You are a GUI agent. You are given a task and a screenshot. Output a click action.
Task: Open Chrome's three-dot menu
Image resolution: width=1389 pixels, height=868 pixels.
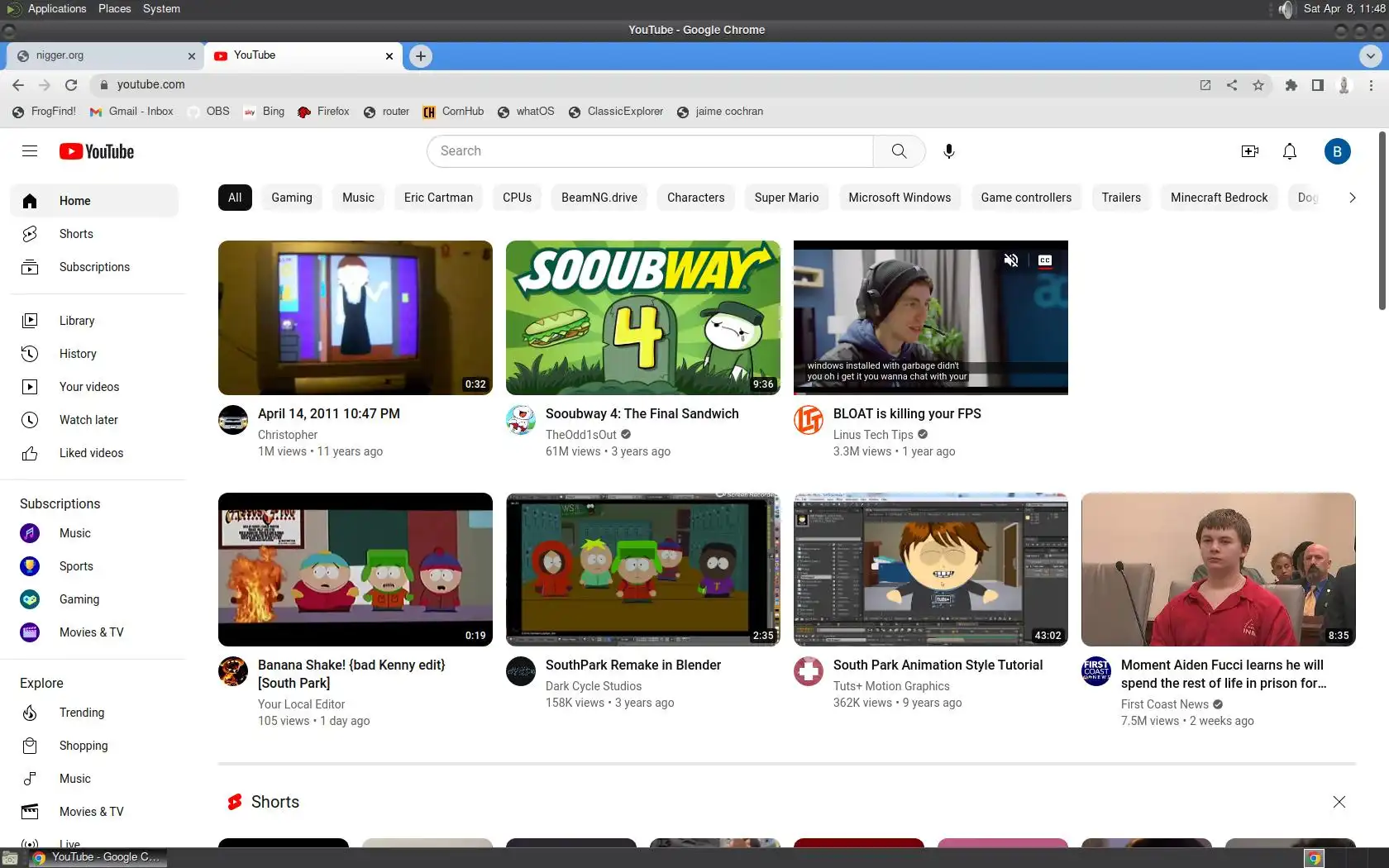[x=1371, y=84]
